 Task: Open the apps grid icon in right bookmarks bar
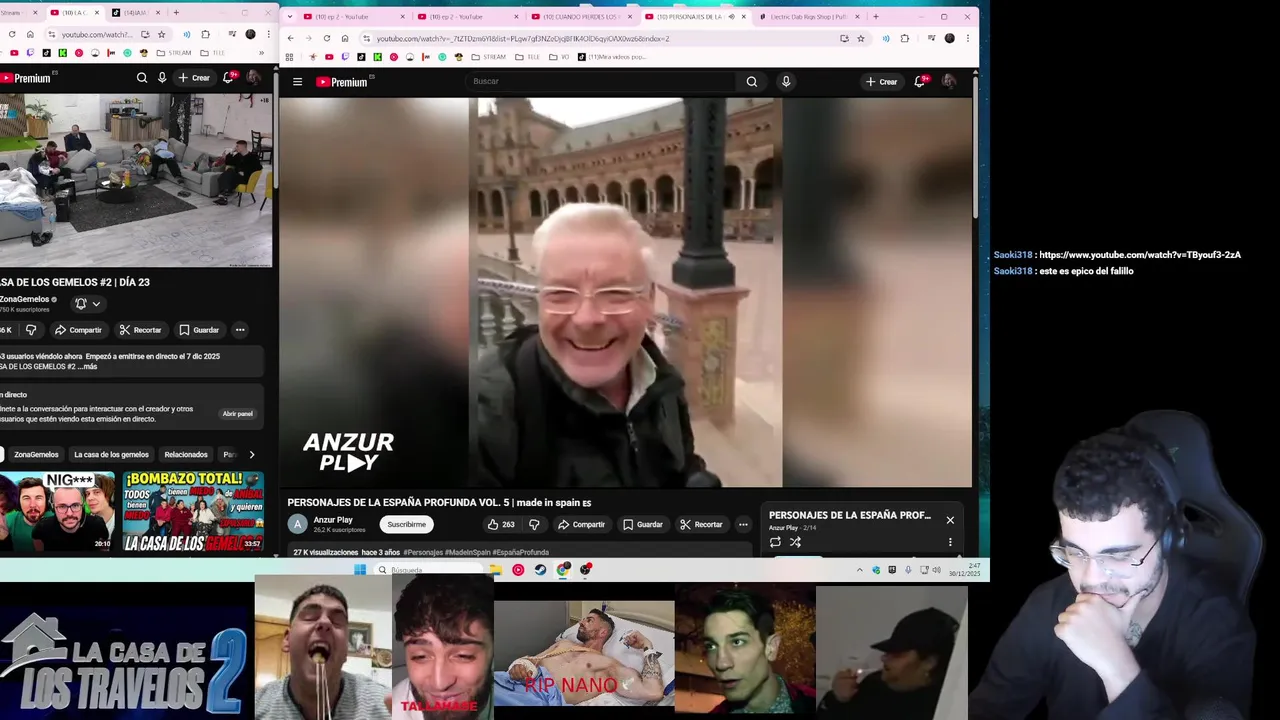(x=289, y=57)
